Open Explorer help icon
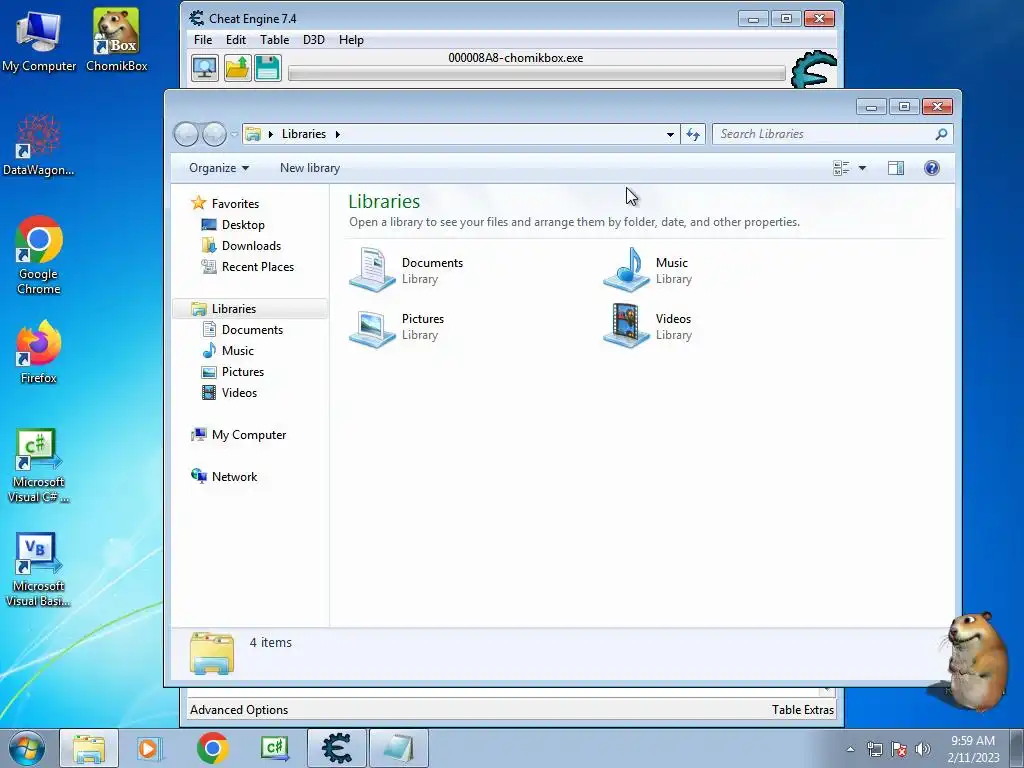This screenshot has width=1024, height=768. (932, 168)
